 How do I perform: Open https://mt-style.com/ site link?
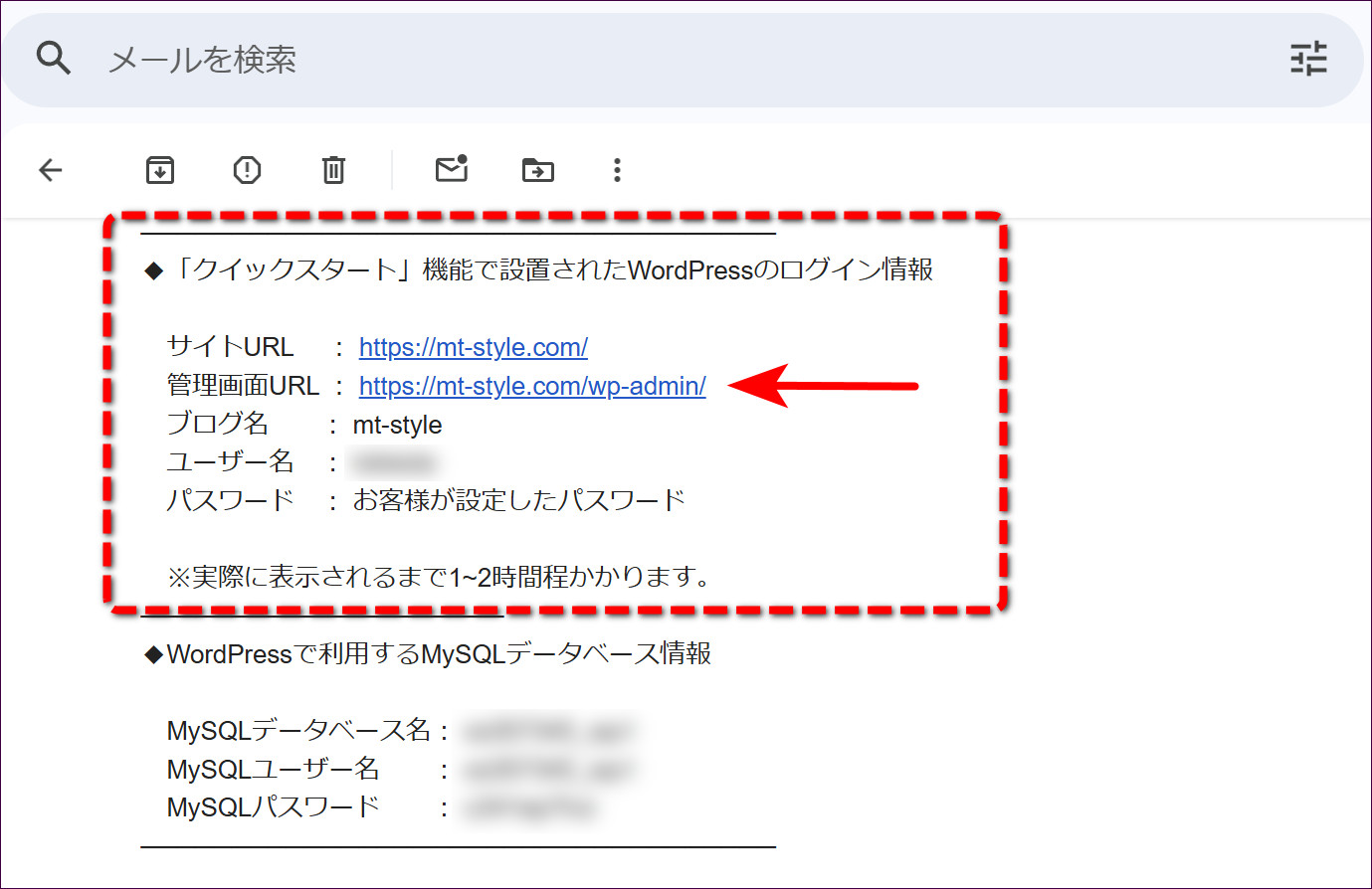coord(474,347)
